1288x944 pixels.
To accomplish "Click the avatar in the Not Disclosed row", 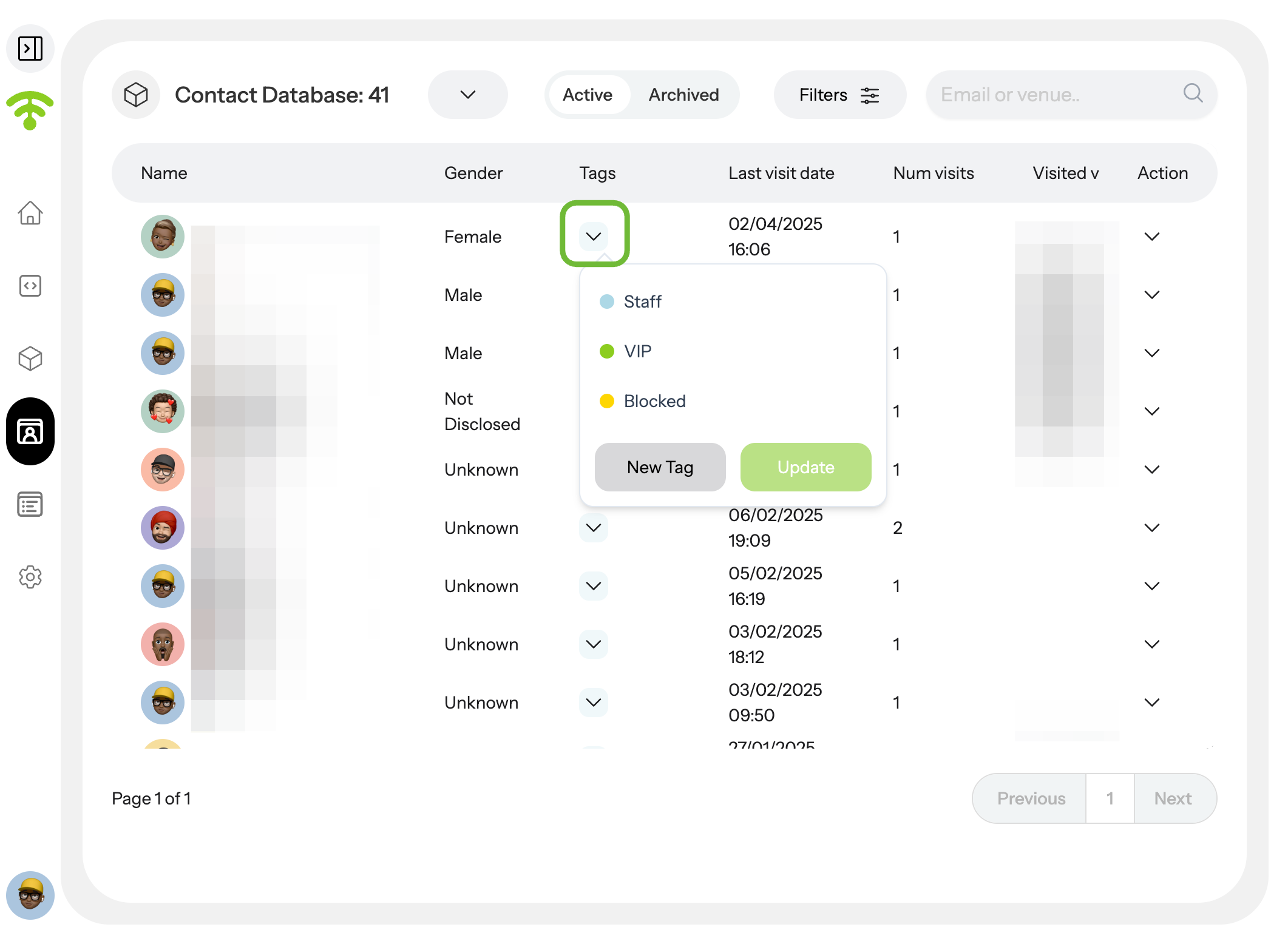I will click(x=163, y=411).
